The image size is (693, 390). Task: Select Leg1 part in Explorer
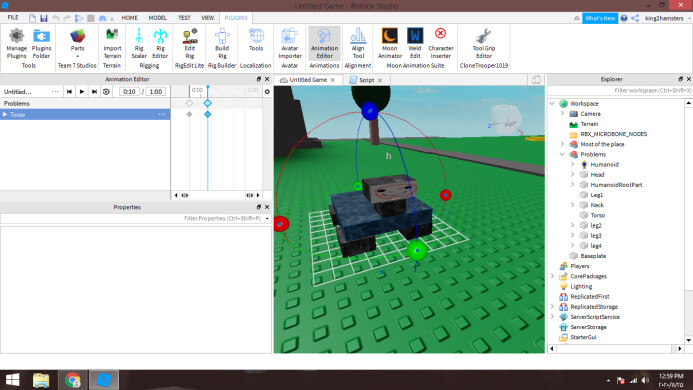[596, 195]
